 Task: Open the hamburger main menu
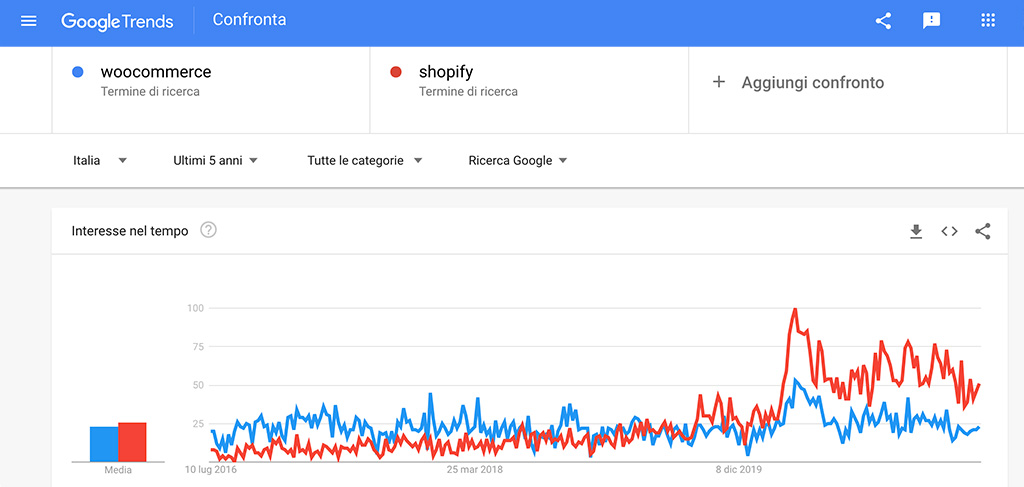click(29, 21)
